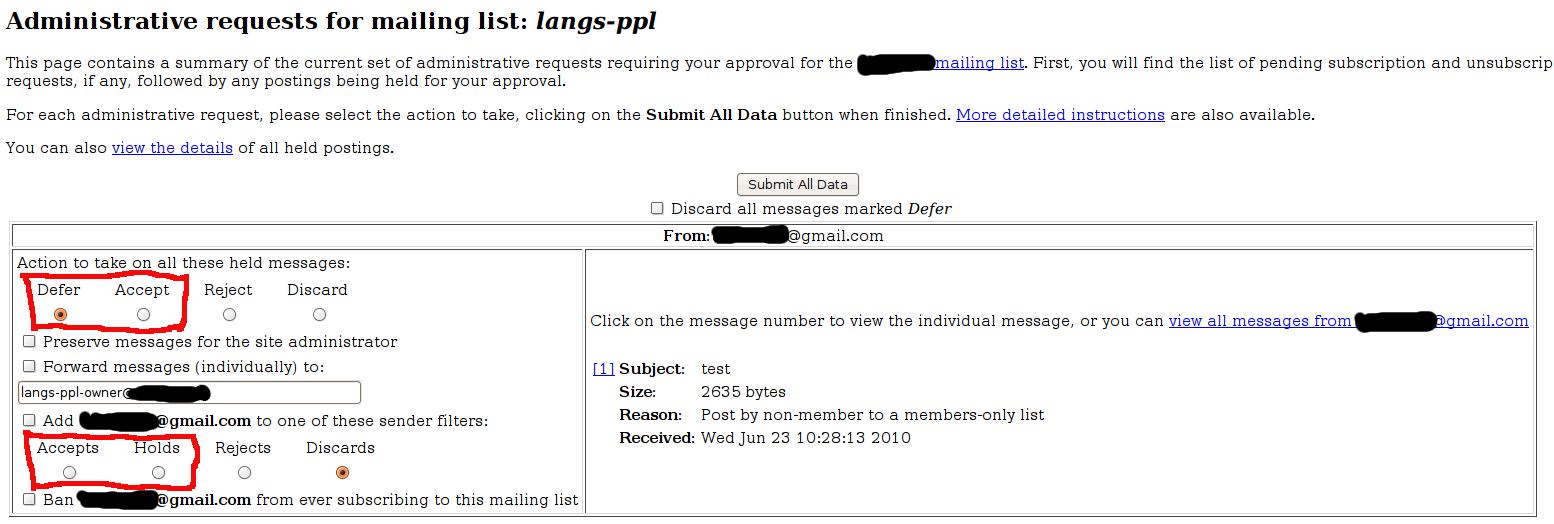
Task: Open message number [1] link
Action: [x=603, y=369]
